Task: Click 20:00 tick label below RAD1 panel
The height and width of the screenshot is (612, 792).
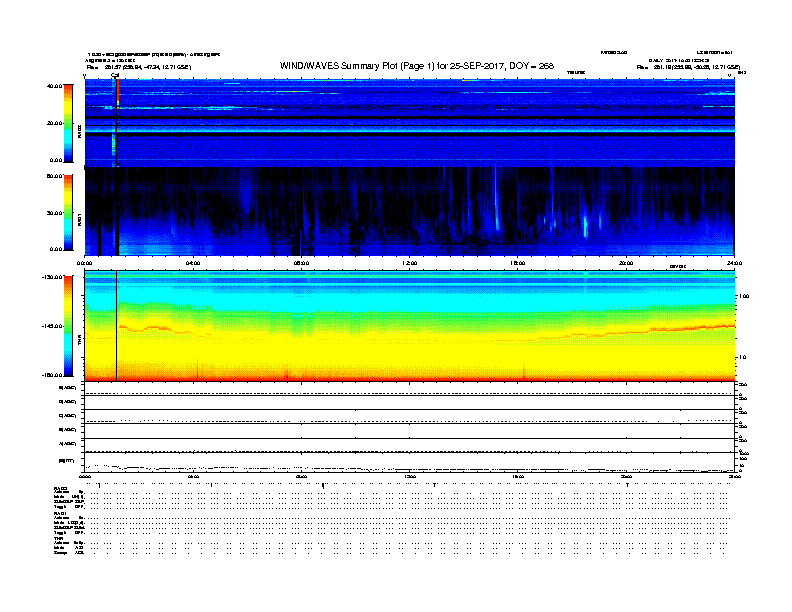Action: 626,263
